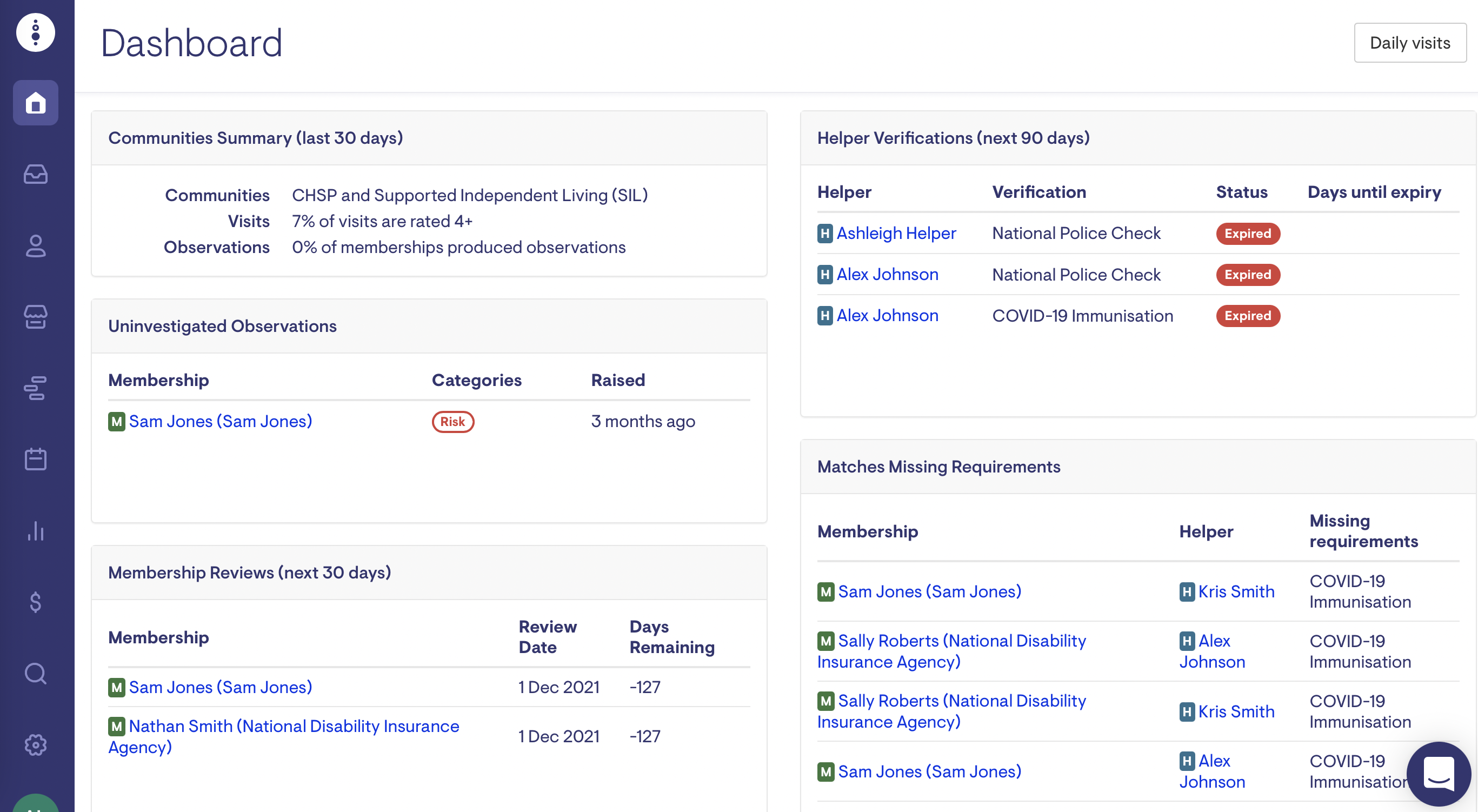Open the inbox tray icon in sidebar
Screen dimensions: 1478x812
point(36,174)
